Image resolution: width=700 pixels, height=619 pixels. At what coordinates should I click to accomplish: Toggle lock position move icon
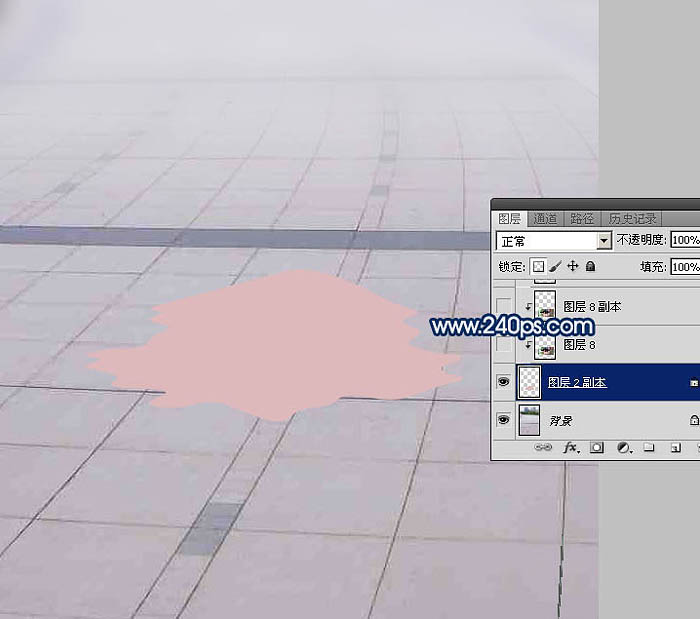point(573,266)
